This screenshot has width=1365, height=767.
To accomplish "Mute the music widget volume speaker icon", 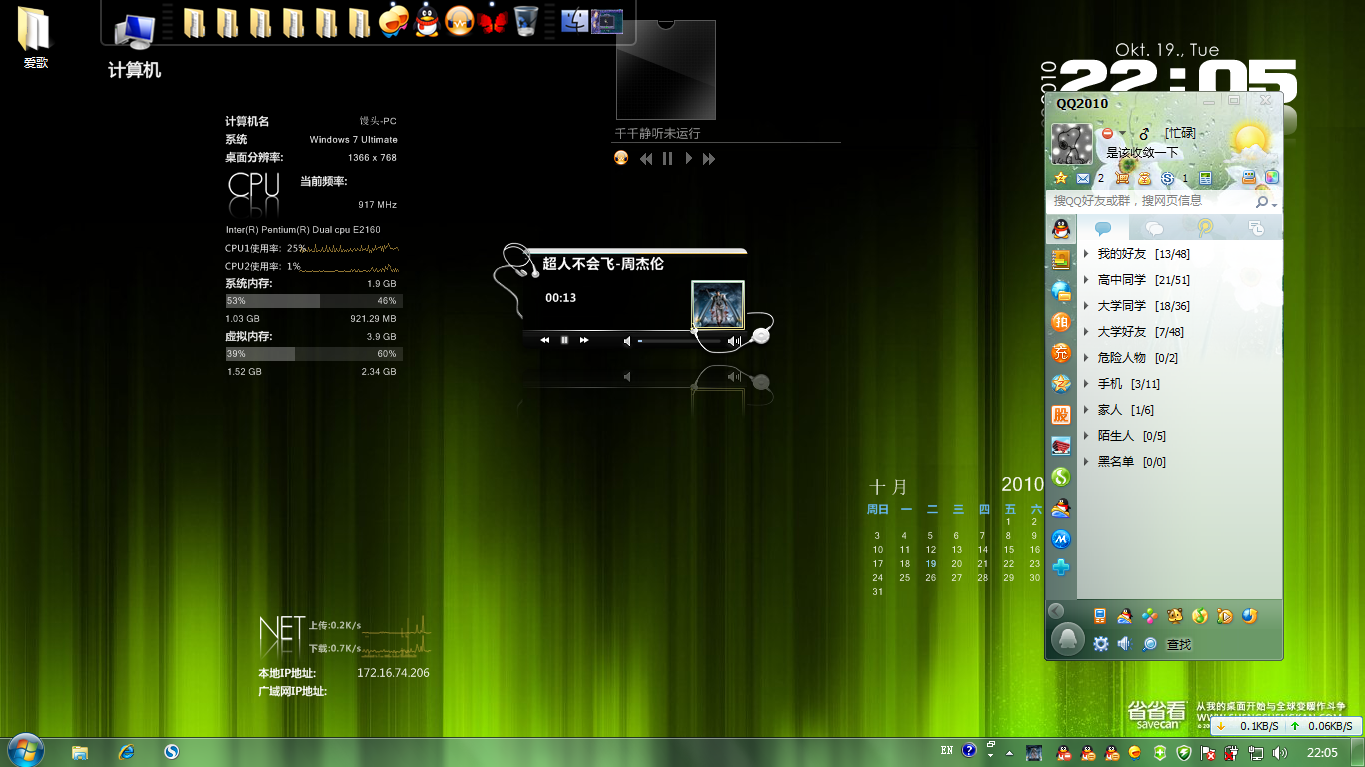I will point(627,341).
